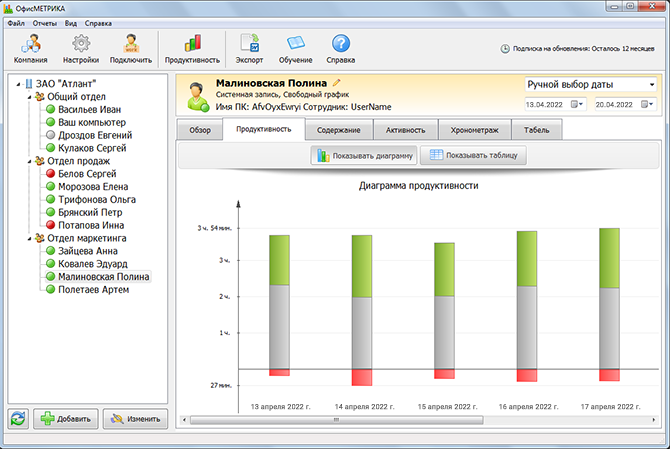Image resolution: width=670 pixels, height=449 pixels.
Task: Click the Добавить button
Action: tap(65, 419)
